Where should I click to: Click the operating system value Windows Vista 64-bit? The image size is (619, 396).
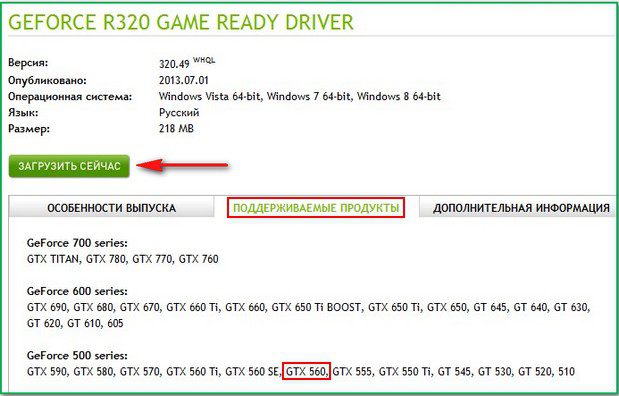coord(210,96)
